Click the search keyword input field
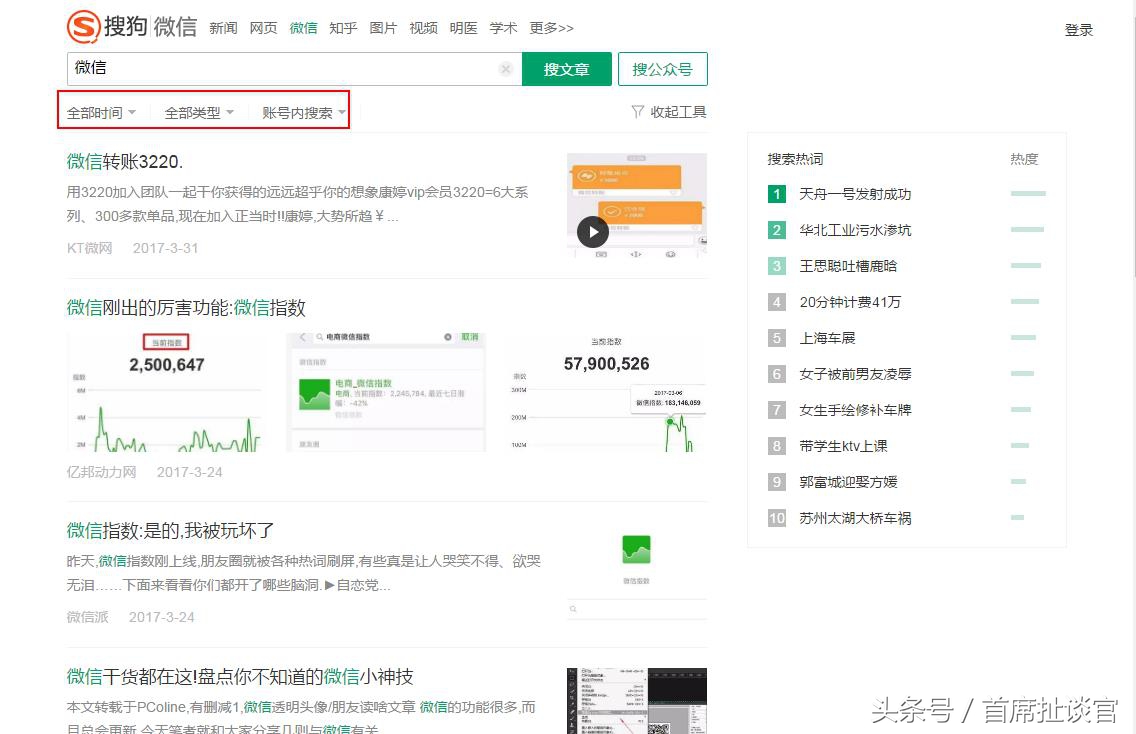This screenshot has width=1136, height=734. point(280,69)
